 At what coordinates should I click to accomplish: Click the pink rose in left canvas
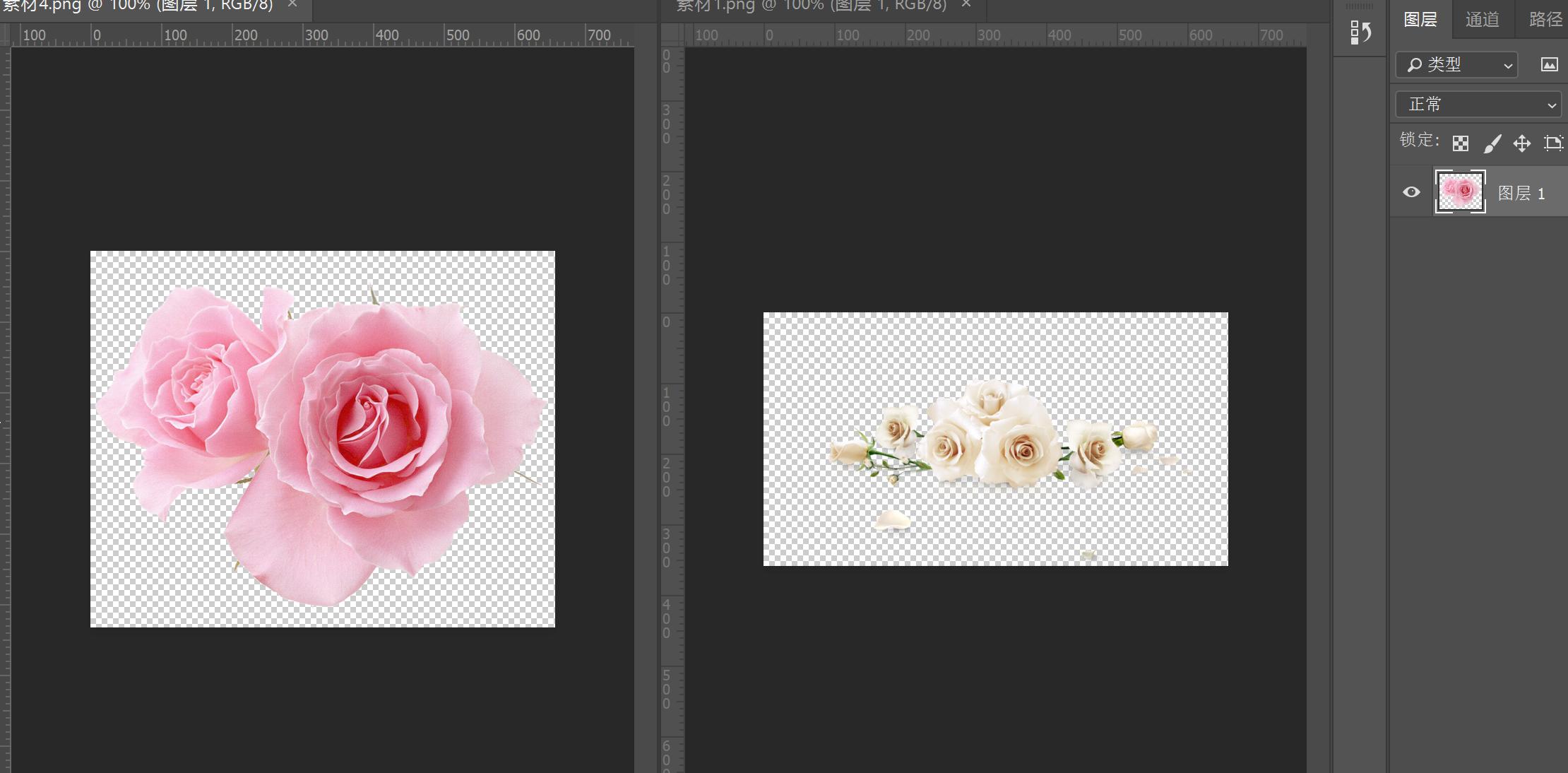(x=374, y=424)
